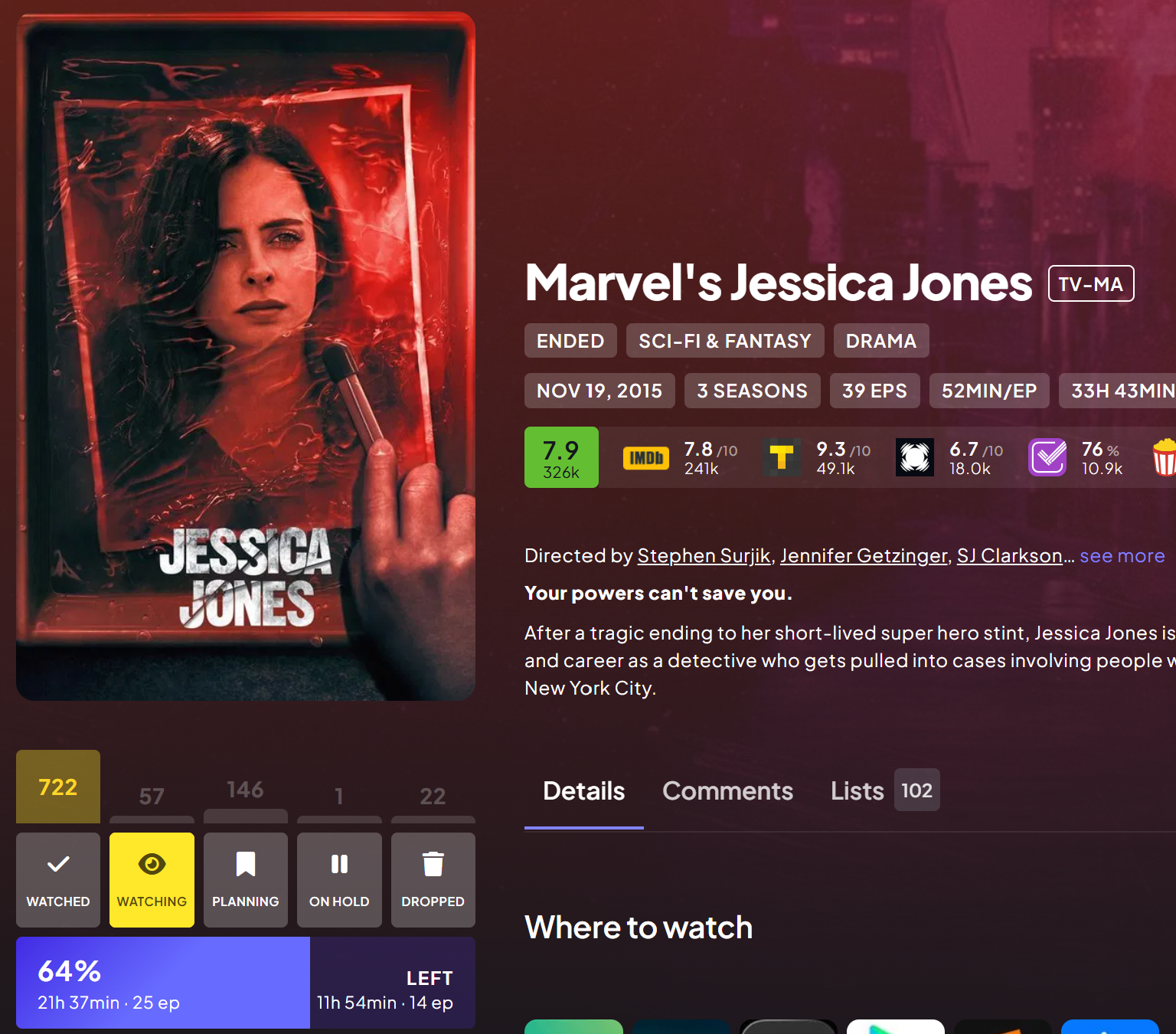Click the 64% watch progress bar

click(163, 983)
